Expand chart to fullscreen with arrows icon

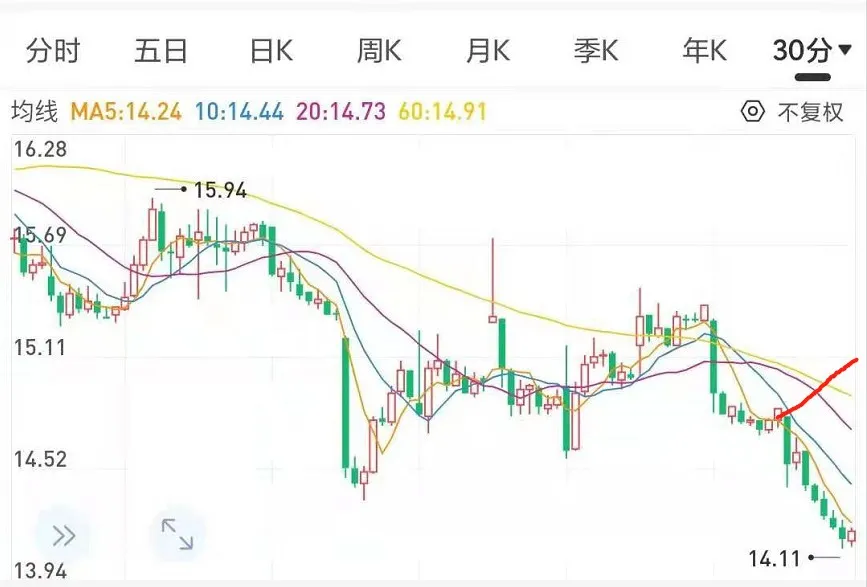click(x=177, y=535)
